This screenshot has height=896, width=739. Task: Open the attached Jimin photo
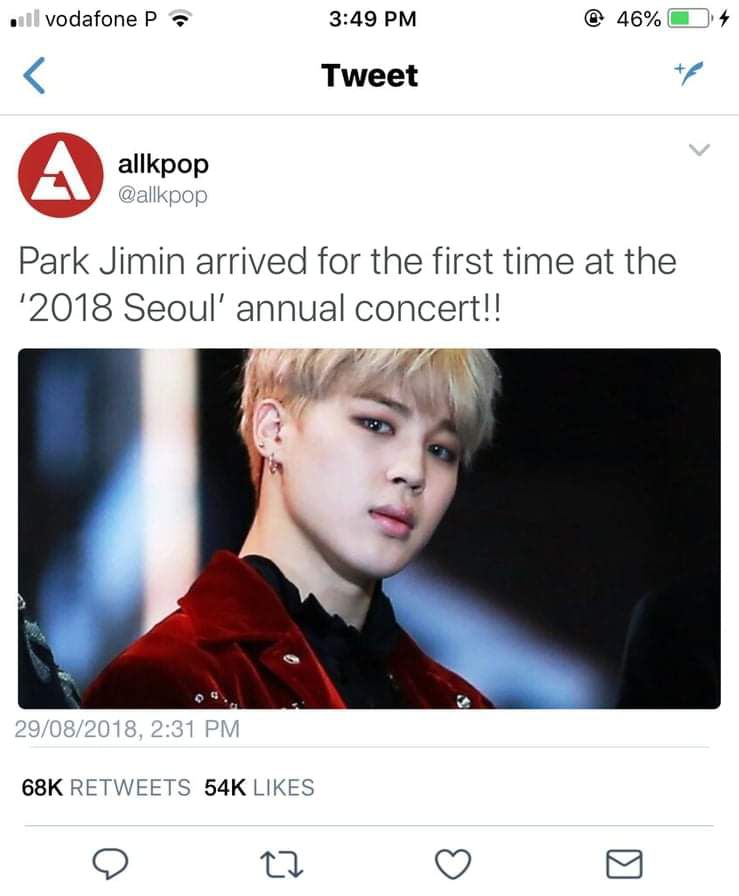pyautogui.click(x=369, y=529)
